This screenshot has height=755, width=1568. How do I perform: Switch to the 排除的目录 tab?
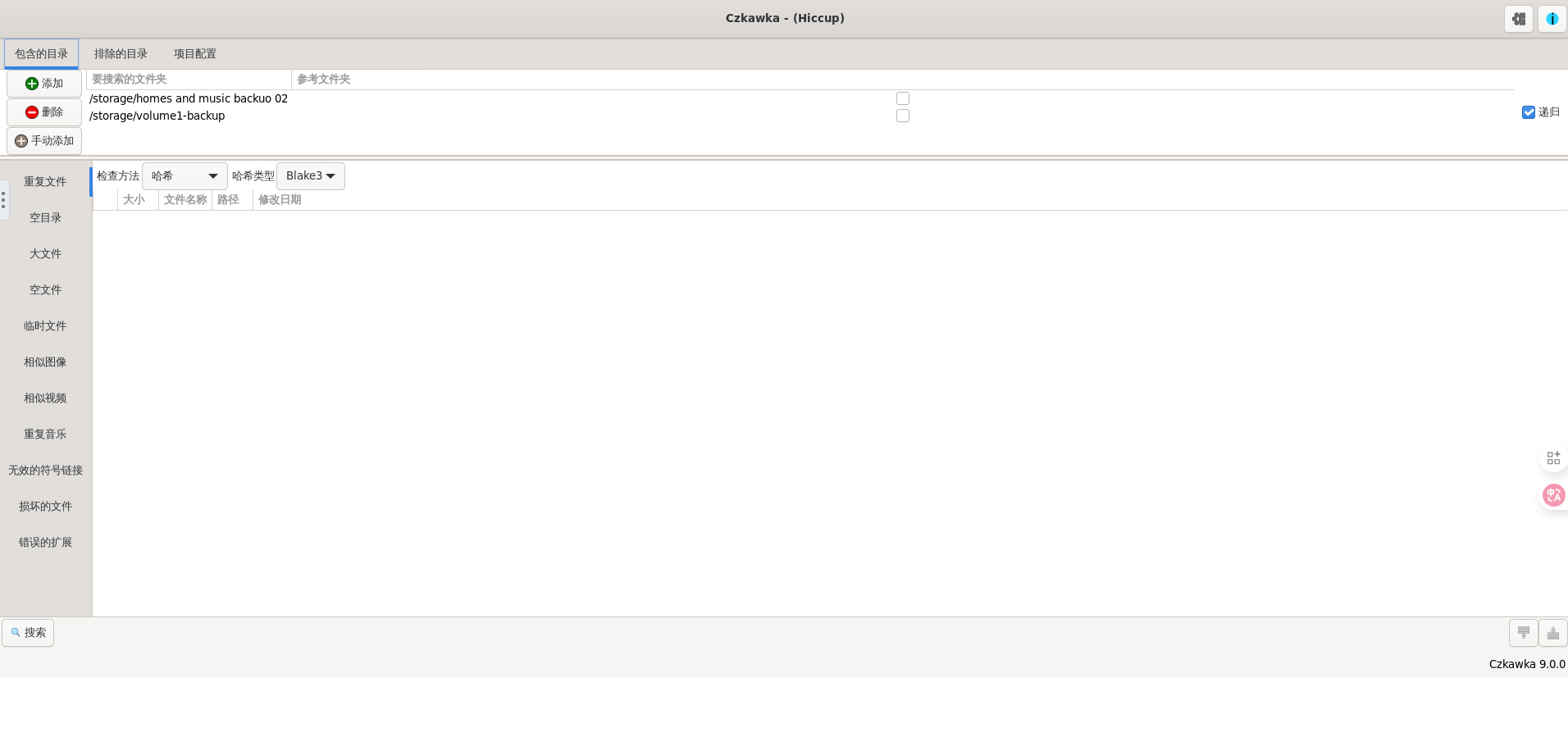click(x=121, y=54)
